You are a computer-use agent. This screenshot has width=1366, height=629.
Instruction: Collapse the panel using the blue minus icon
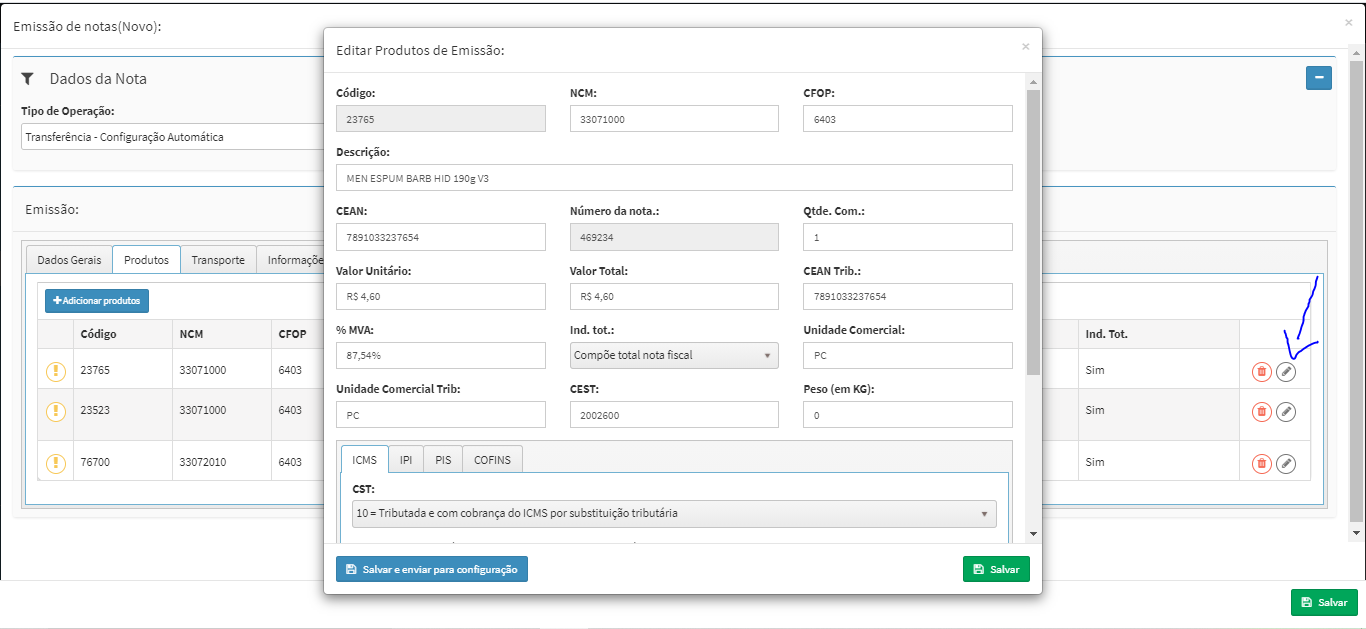[1318, 77]
